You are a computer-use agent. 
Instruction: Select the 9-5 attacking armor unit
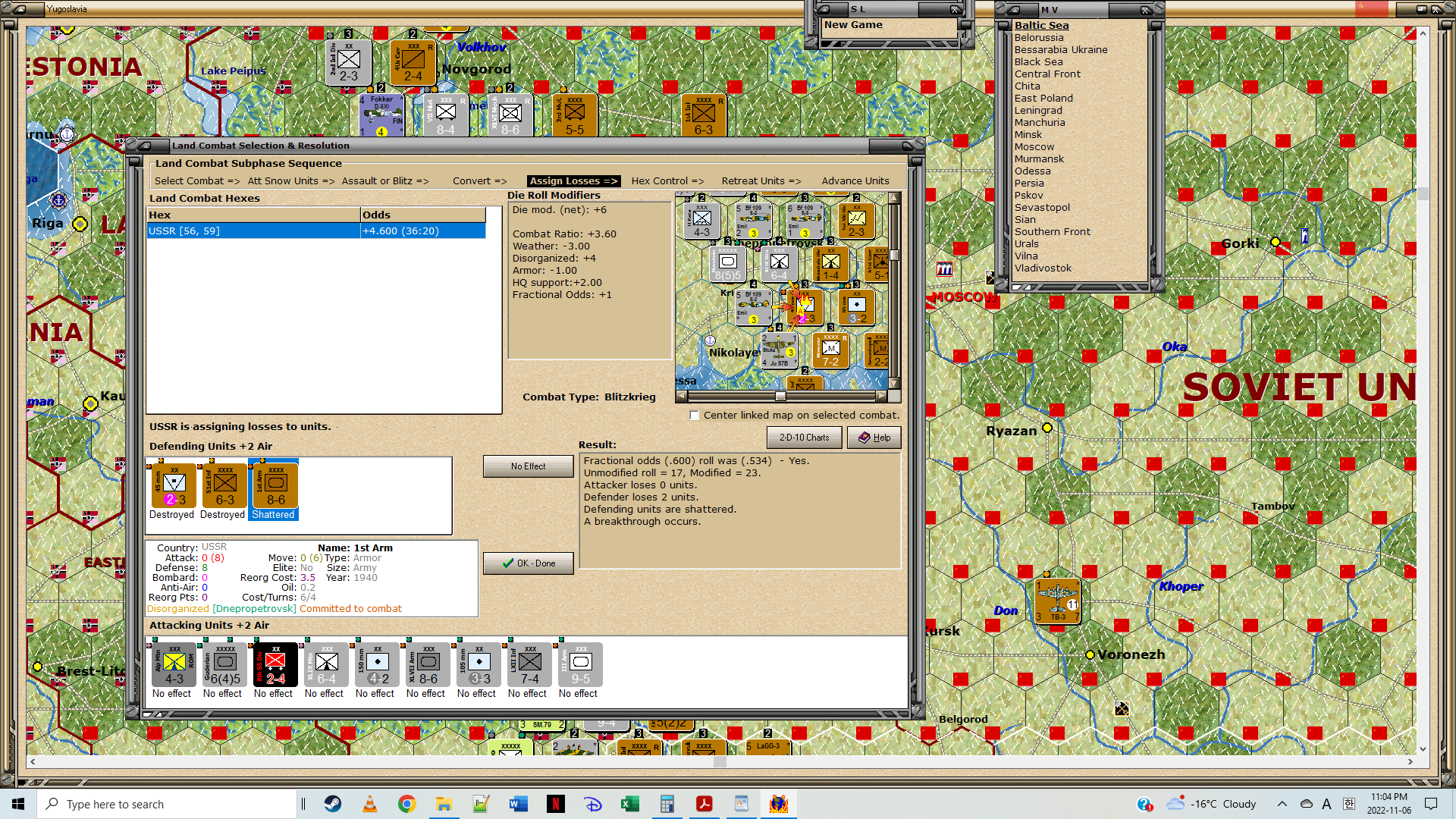pyautogui.click(x=580, y=664)
